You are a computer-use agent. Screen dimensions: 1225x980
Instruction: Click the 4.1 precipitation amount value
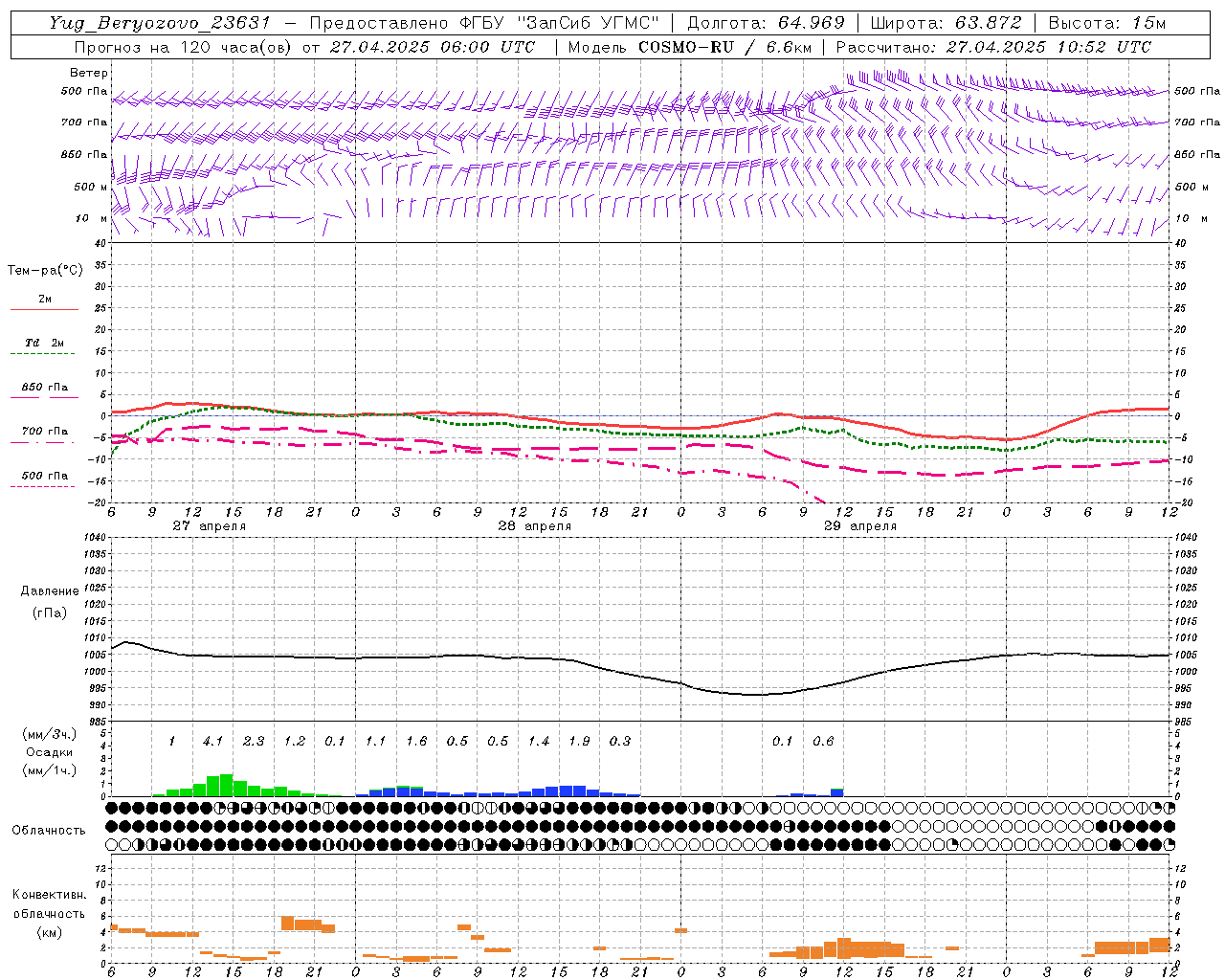[212, 741]
